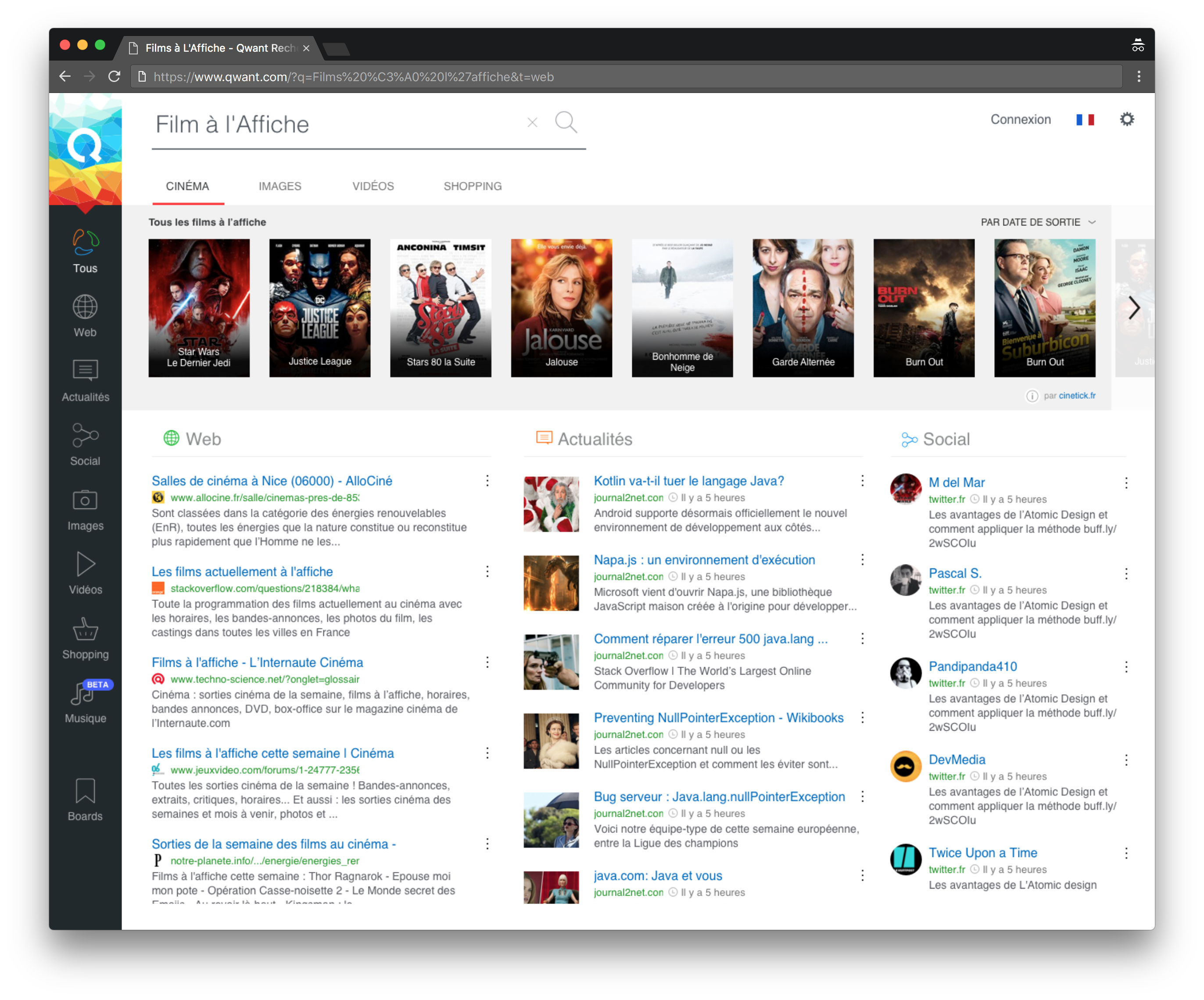The width and height of the screenshot is (1204, 1000).
Task: Click DevMedia avatar in Social column
Action: [905, 766]
